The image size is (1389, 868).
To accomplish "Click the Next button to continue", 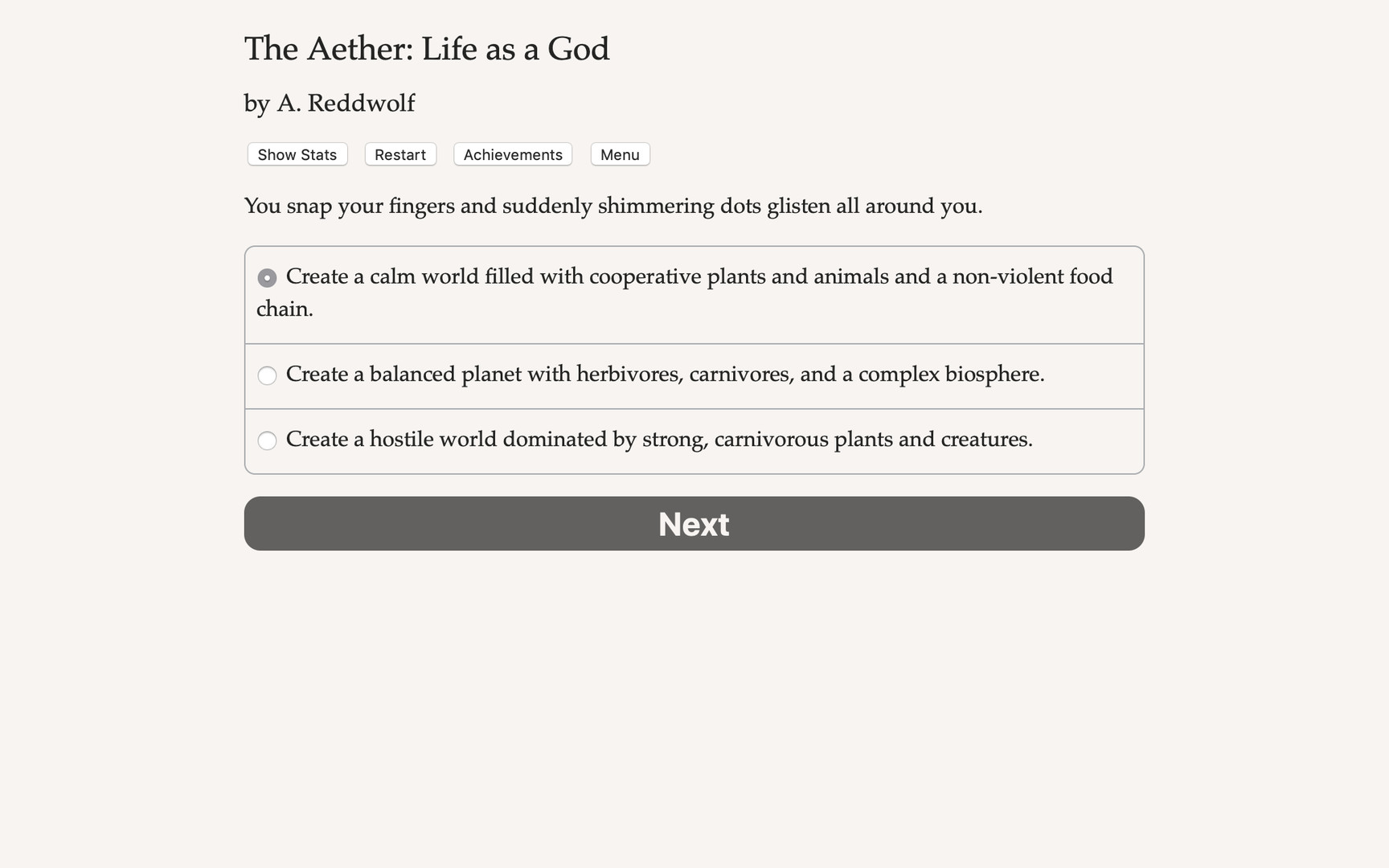I will pyautogui.click(x=694, y=523).
